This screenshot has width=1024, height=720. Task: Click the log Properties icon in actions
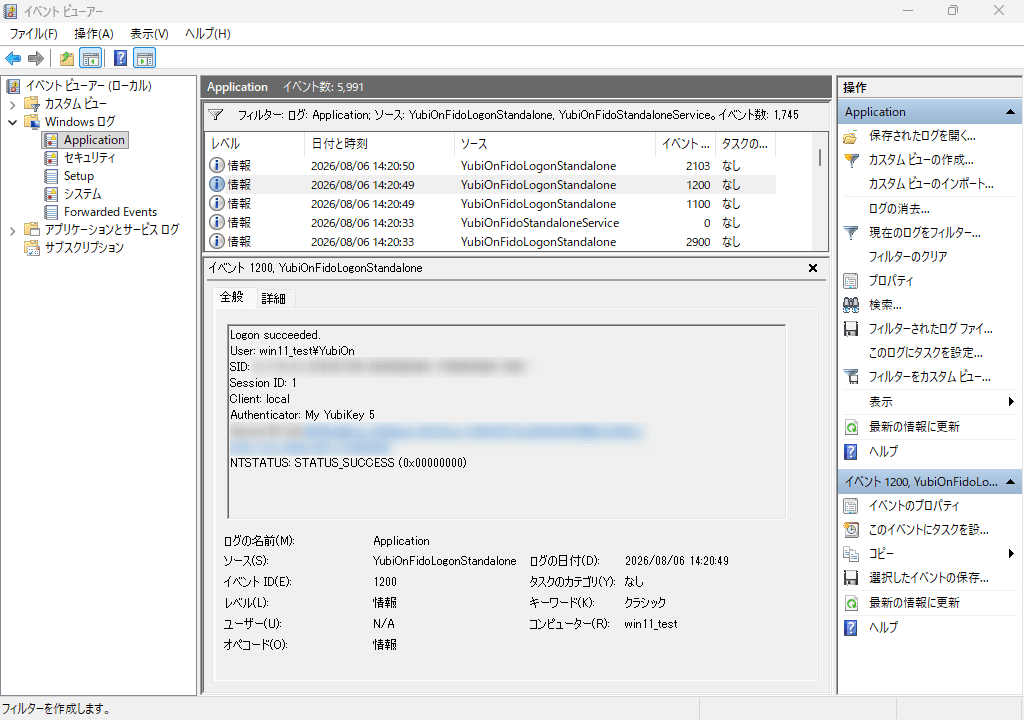pyautogui.click(x=850, y=281)
